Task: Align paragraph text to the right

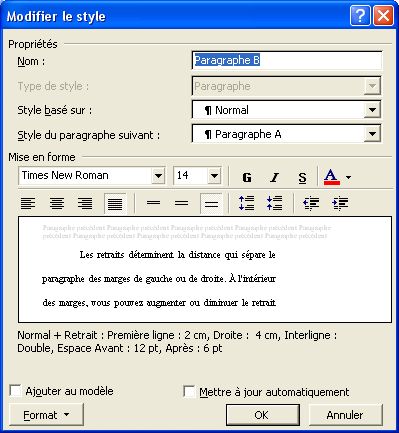Action: tap(85, 203)
